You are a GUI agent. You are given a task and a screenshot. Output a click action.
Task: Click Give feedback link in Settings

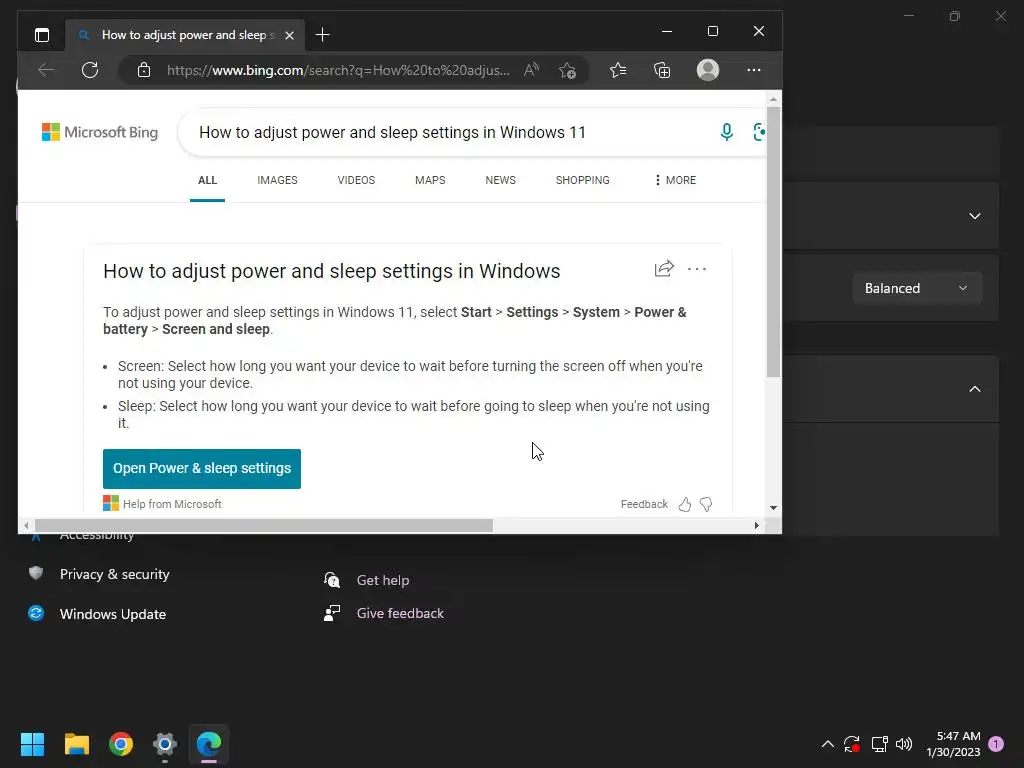click(400, 613)
